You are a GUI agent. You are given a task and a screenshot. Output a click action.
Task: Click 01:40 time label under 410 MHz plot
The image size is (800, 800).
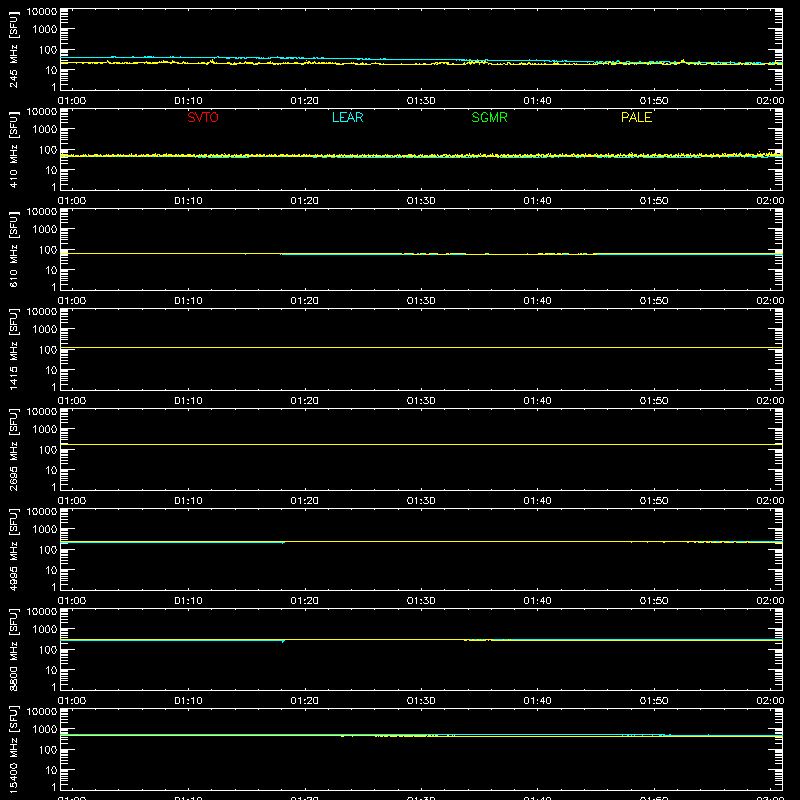click(537, 201)
